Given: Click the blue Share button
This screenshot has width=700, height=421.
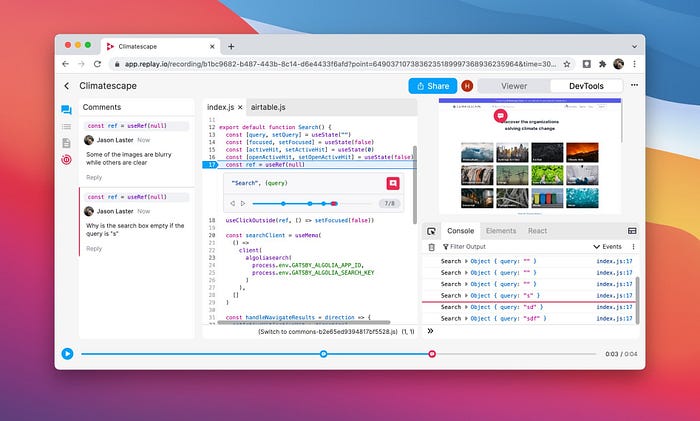Looking at the screenshot, I should [x=432, y=87].
